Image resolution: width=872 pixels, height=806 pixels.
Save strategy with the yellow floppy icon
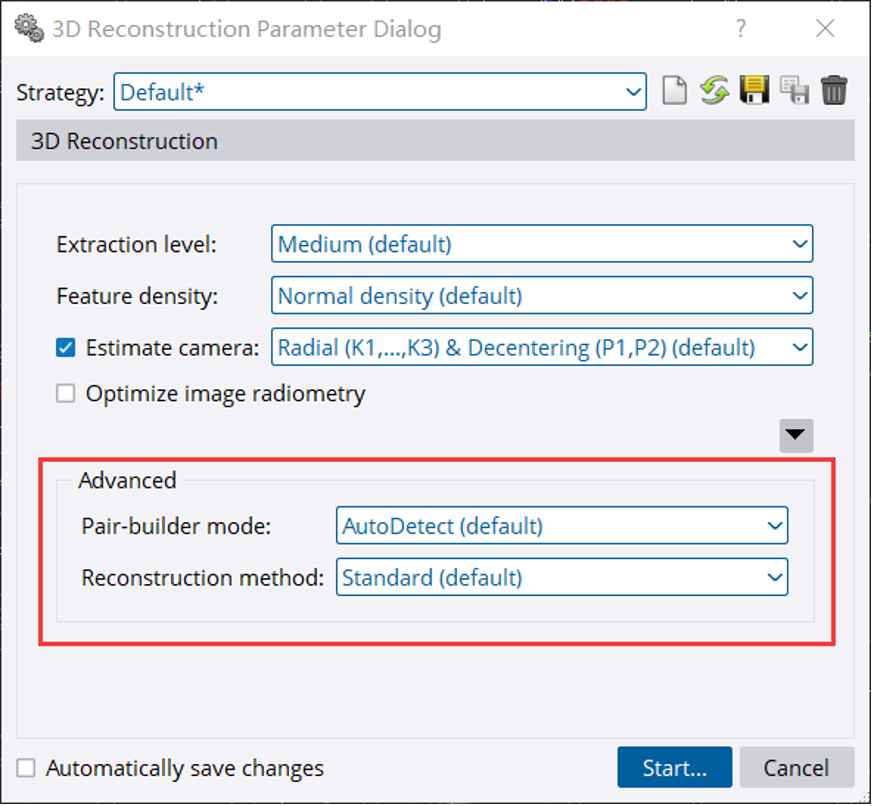coord(753,92)
